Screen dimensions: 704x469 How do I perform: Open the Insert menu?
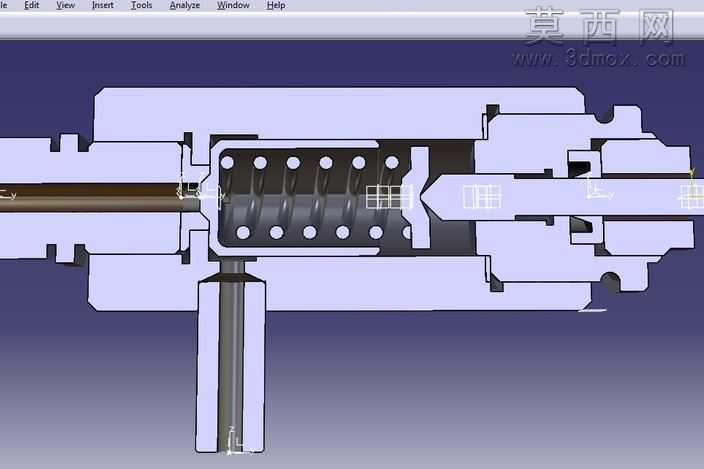tap(102, 5)
